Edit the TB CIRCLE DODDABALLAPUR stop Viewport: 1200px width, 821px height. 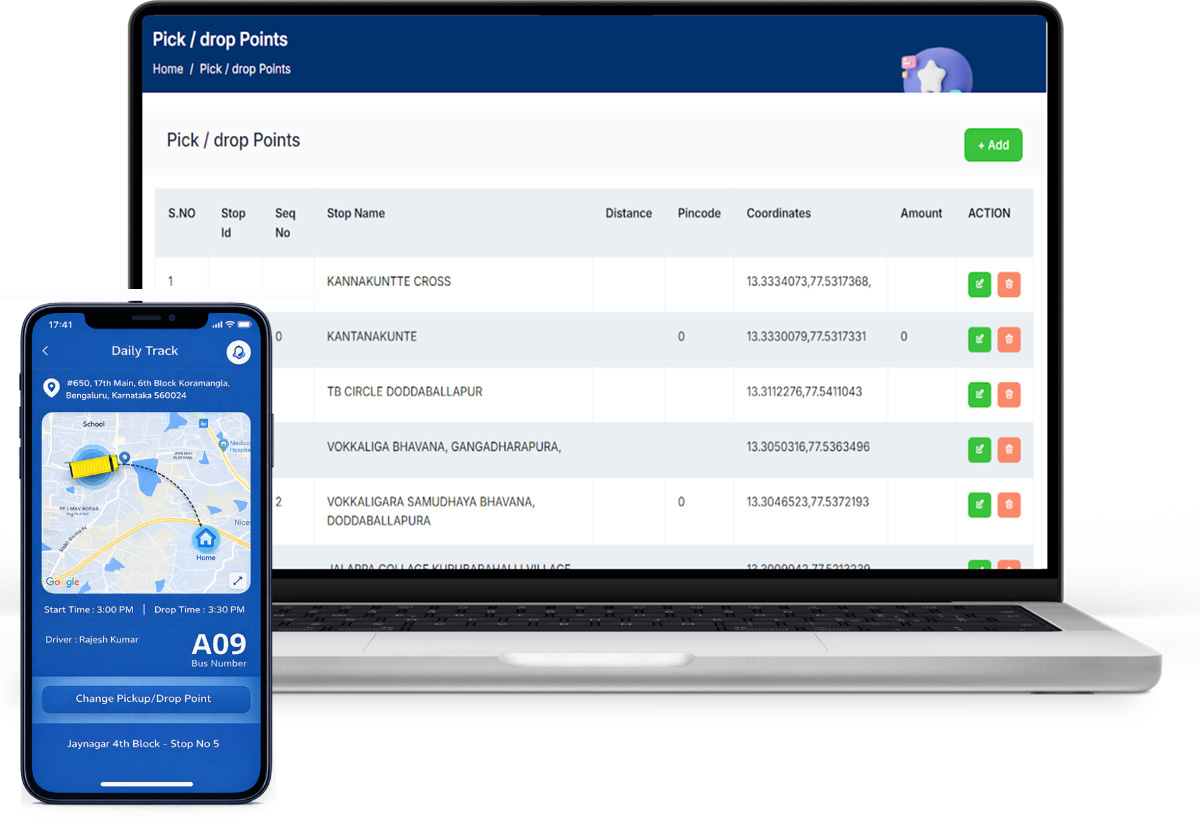[979, 394]
